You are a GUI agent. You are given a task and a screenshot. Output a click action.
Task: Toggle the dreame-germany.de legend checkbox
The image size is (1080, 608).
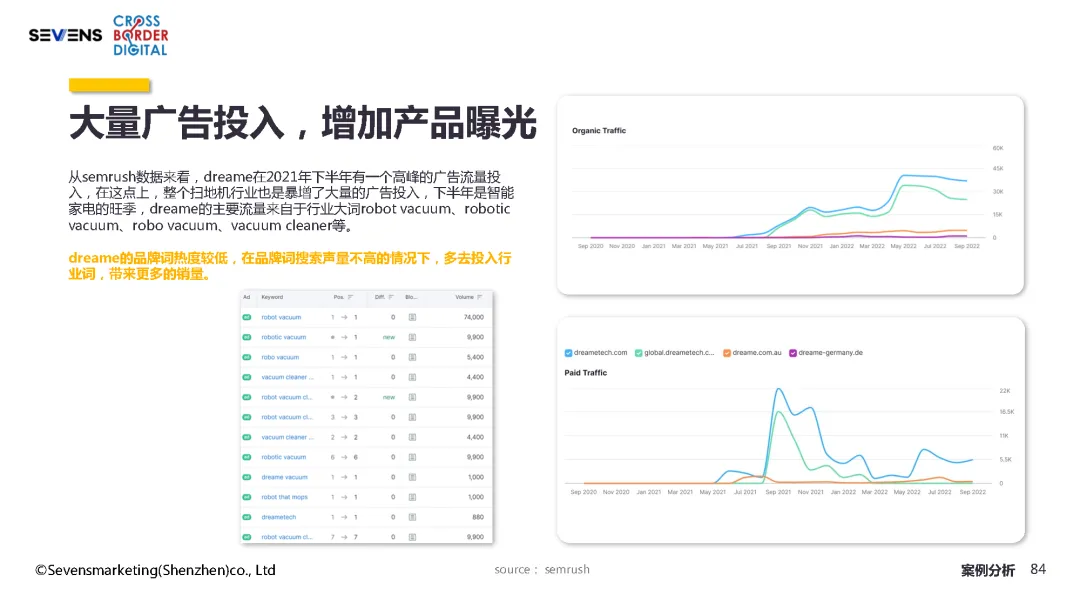click(793, 353)
